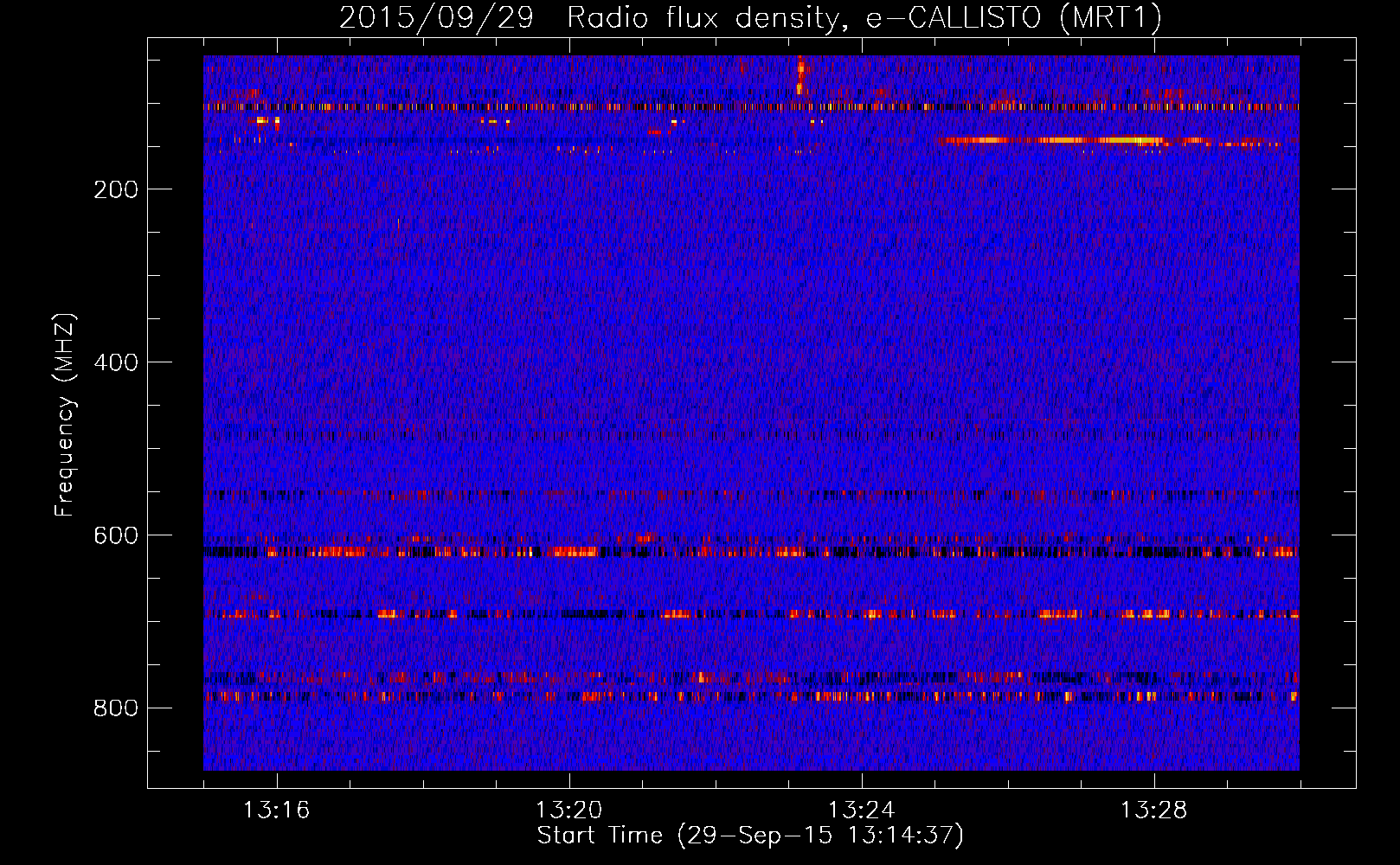The image size is (1400, 865).
Task: Click the '200' frequency tick label
Action: 116,189
